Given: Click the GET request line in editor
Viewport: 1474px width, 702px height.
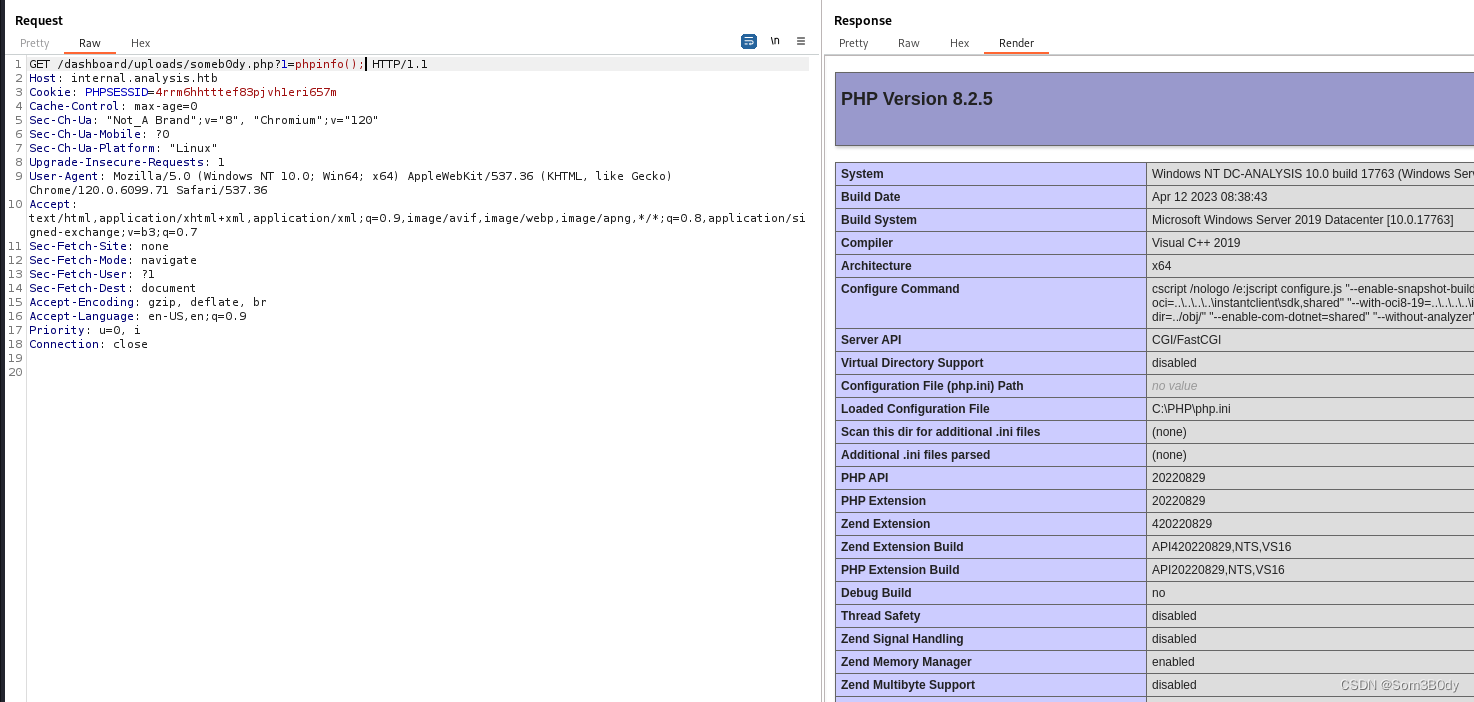Looking at the screenshot, I should (418, 64).
